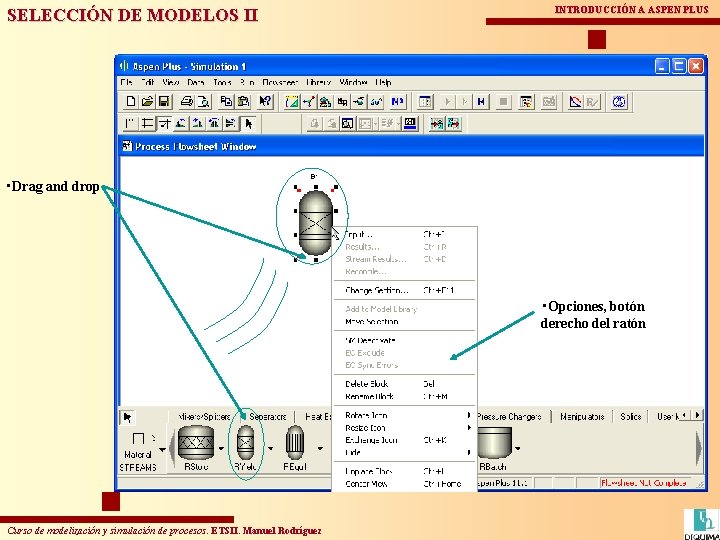Toggle the select-mode arrow in the model library
The height and width of the screenshot is (540, 720).
coord(128,417)
